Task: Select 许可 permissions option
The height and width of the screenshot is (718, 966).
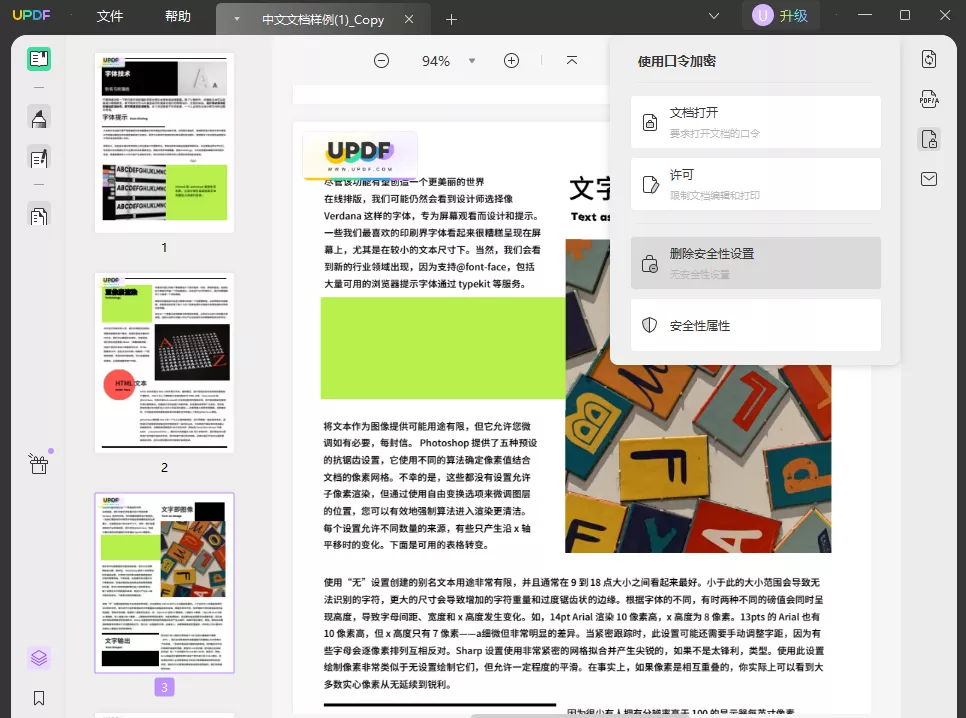Action: coord(756,184)
